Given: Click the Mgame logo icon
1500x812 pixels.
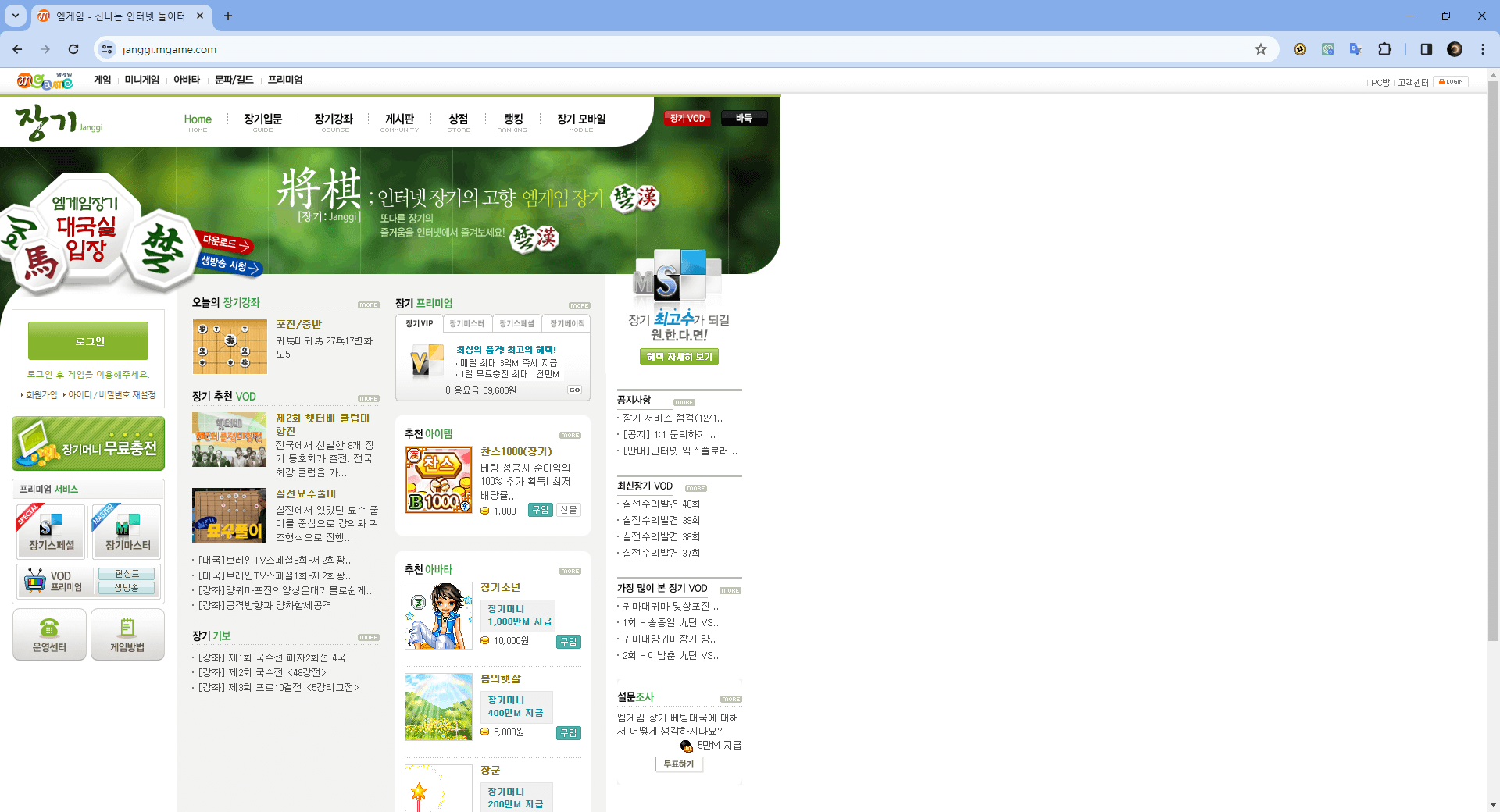Looking at the screenshot, I should point(45,80).
